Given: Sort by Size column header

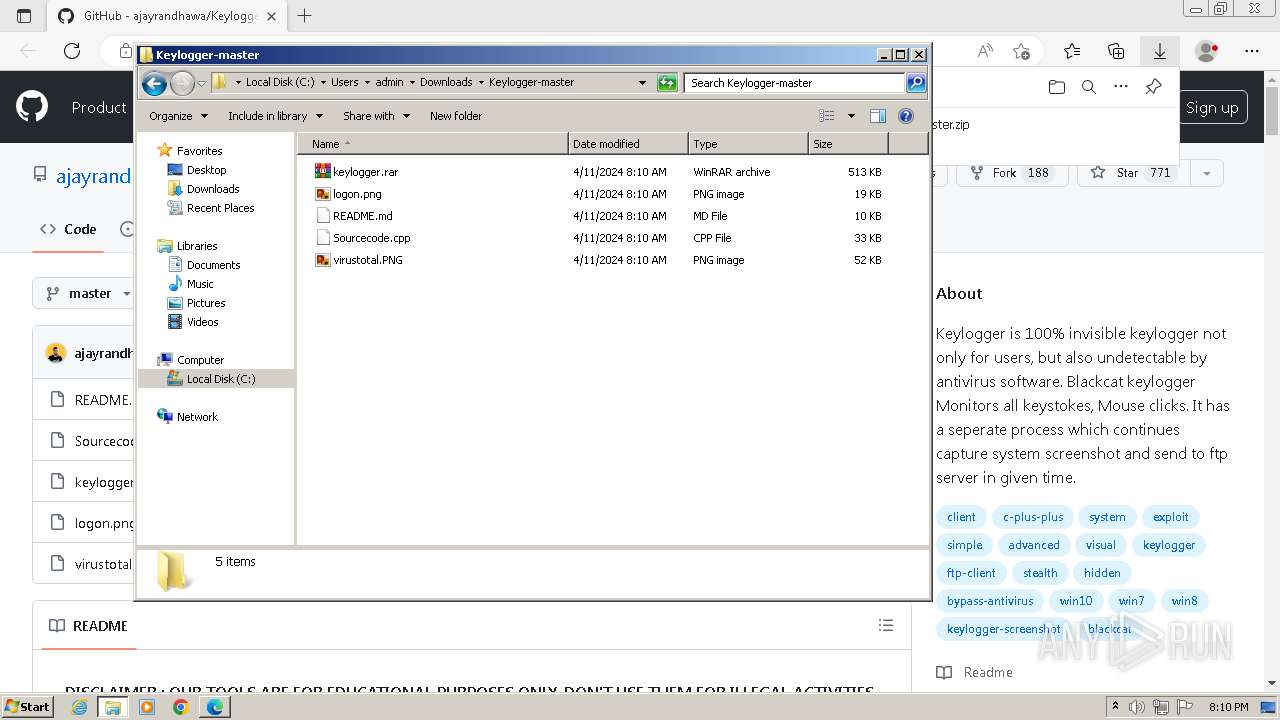Looking at the screenshot, I should [848, 144].
